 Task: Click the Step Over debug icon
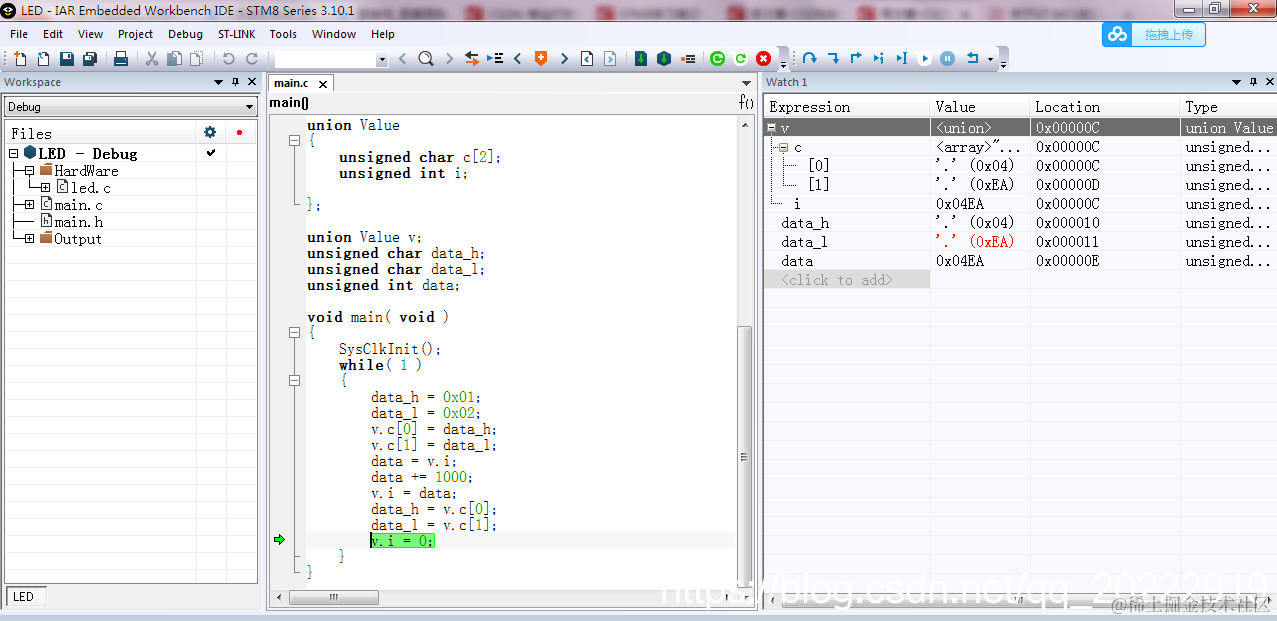click(809, 58)
